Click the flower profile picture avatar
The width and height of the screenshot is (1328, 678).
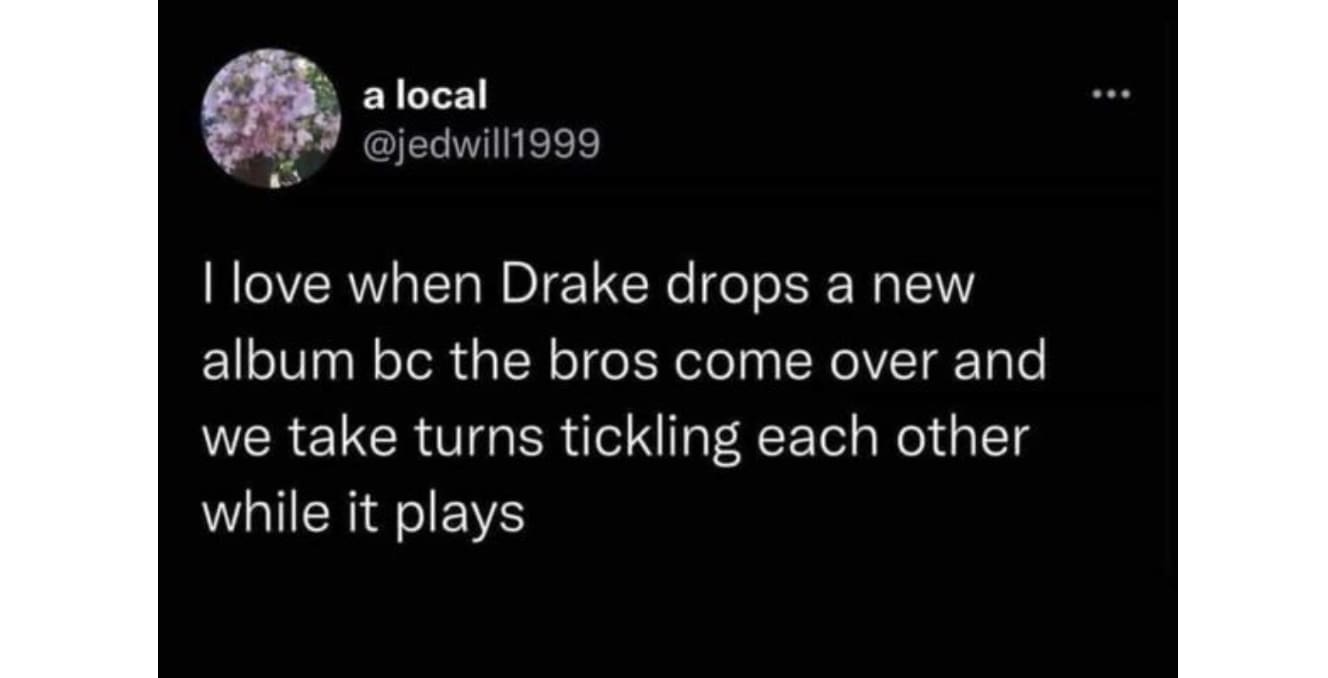[x=271, y=118]
